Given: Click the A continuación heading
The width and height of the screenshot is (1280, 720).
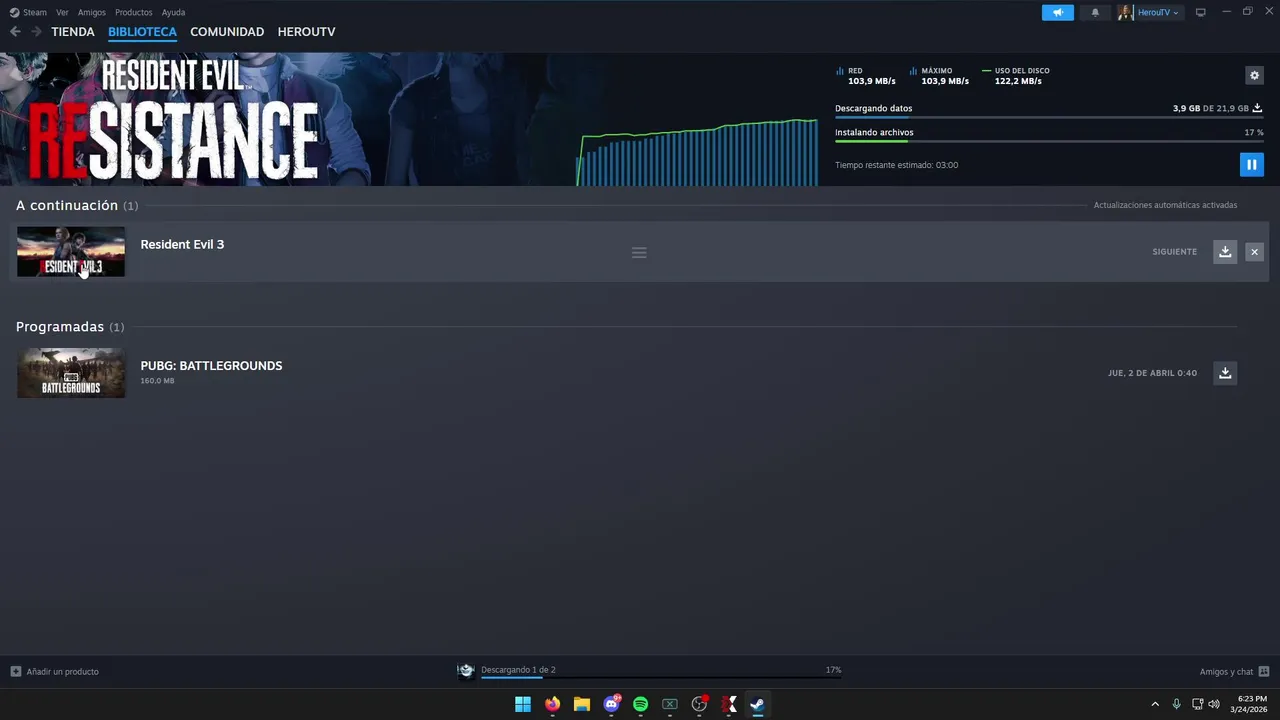Looking at the screenshot, I should 67,205.
